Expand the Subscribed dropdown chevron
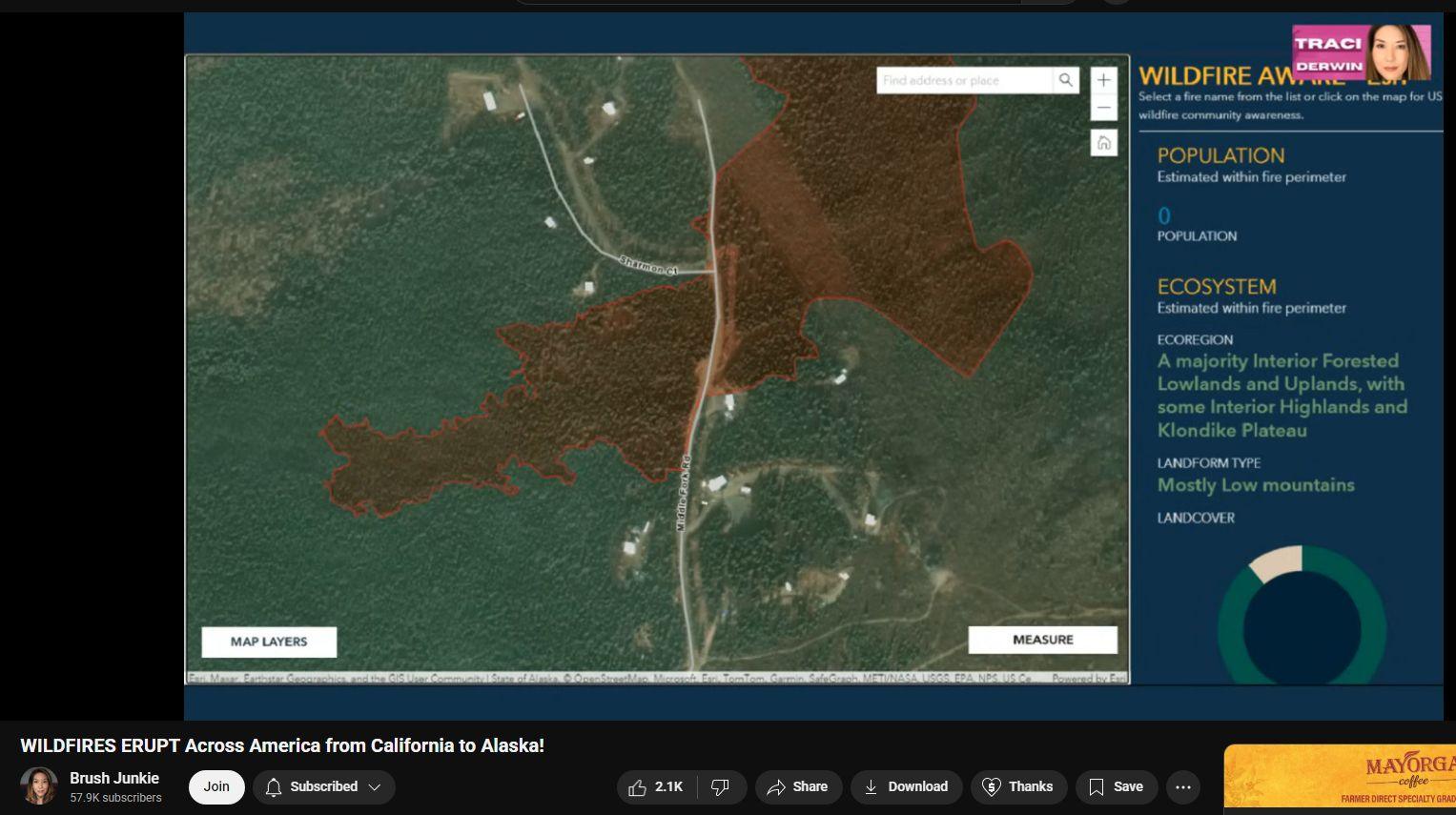Image resolution: width=1456 pixels, height=815 pixels. coord(375,786)
